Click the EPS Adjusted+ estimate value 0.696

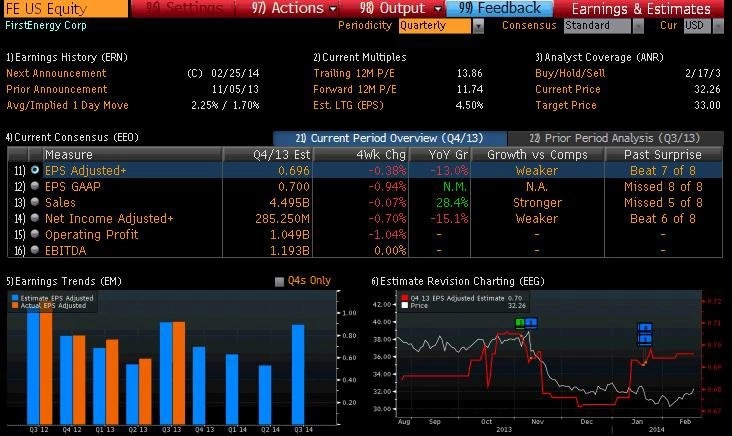pyautogui.click(x=294, y=171)
